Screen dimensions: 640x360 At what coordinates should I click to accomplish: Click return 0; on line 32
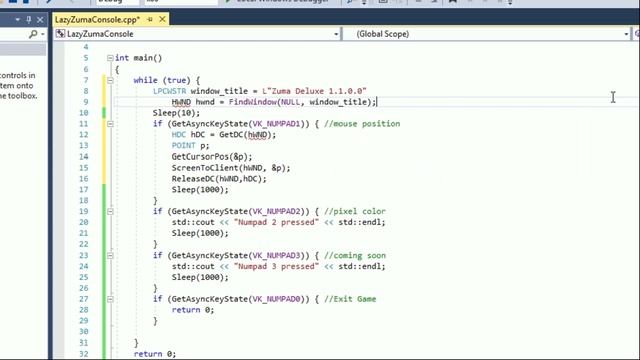(x=155, y=354)
